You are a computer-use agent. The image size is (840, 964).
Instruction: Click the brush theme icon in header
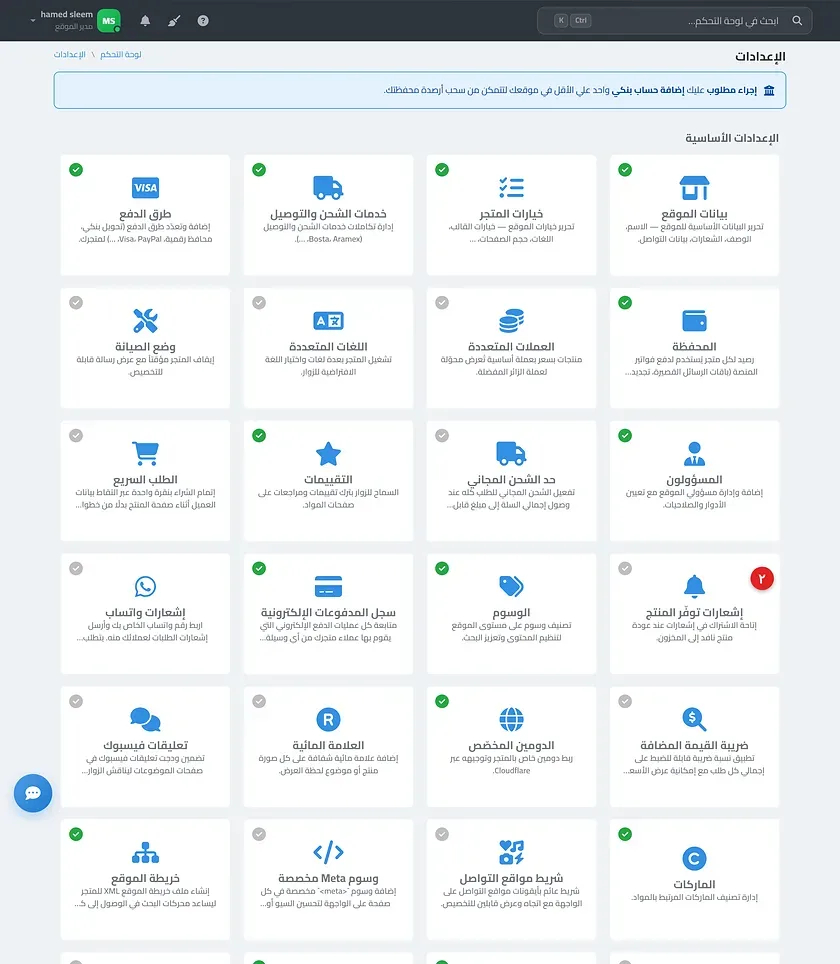(x=174, y=21)
